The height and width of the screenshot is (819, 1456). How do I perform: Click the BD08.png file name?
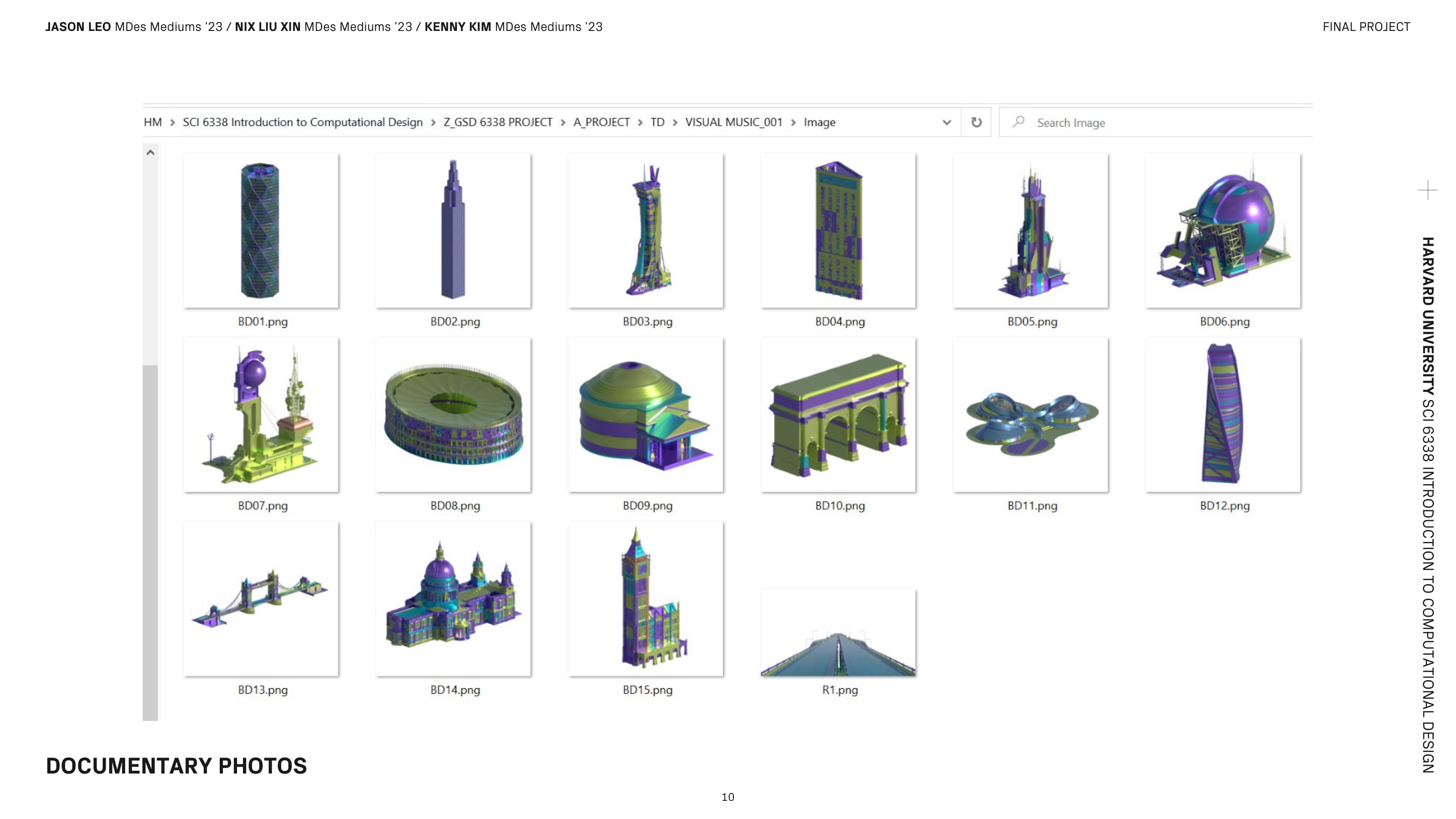click(x=455, y=506)
